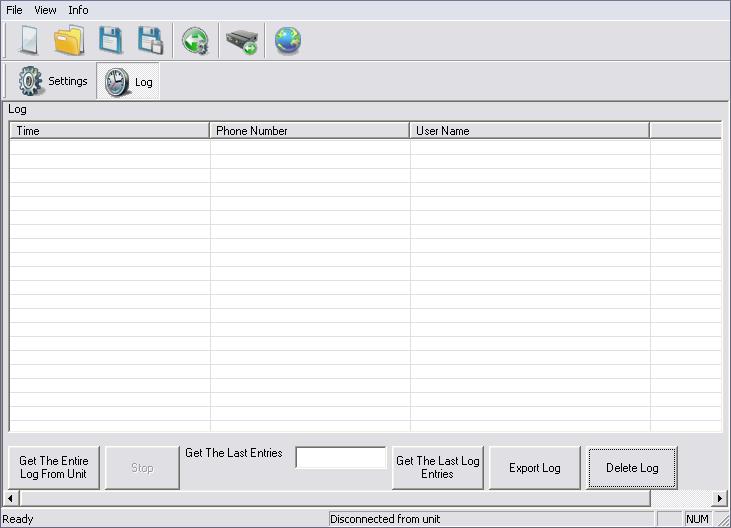731x528 pixels.
Task: Click the New file toolbar icon
Action: pos(29,41)
